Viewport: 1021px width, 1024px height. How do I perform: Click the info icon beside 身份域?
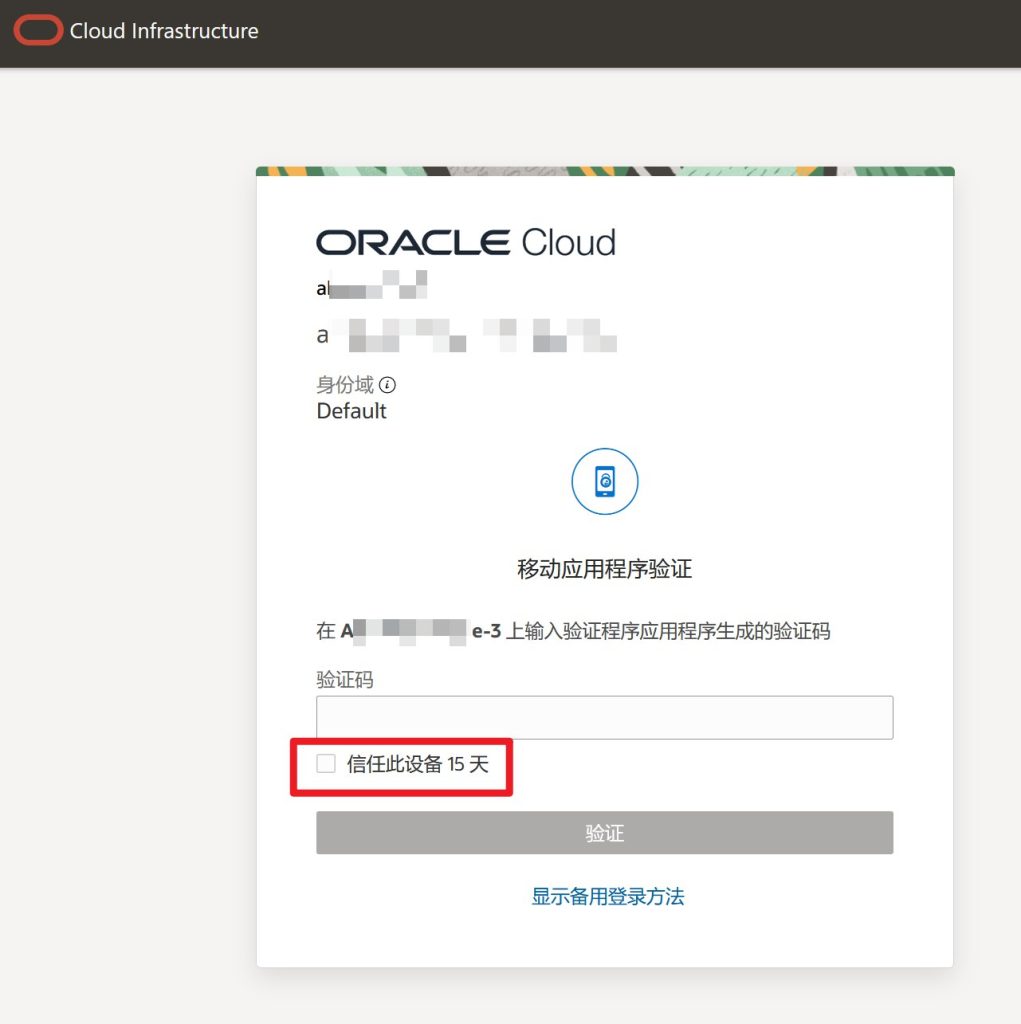click(387, 385)
